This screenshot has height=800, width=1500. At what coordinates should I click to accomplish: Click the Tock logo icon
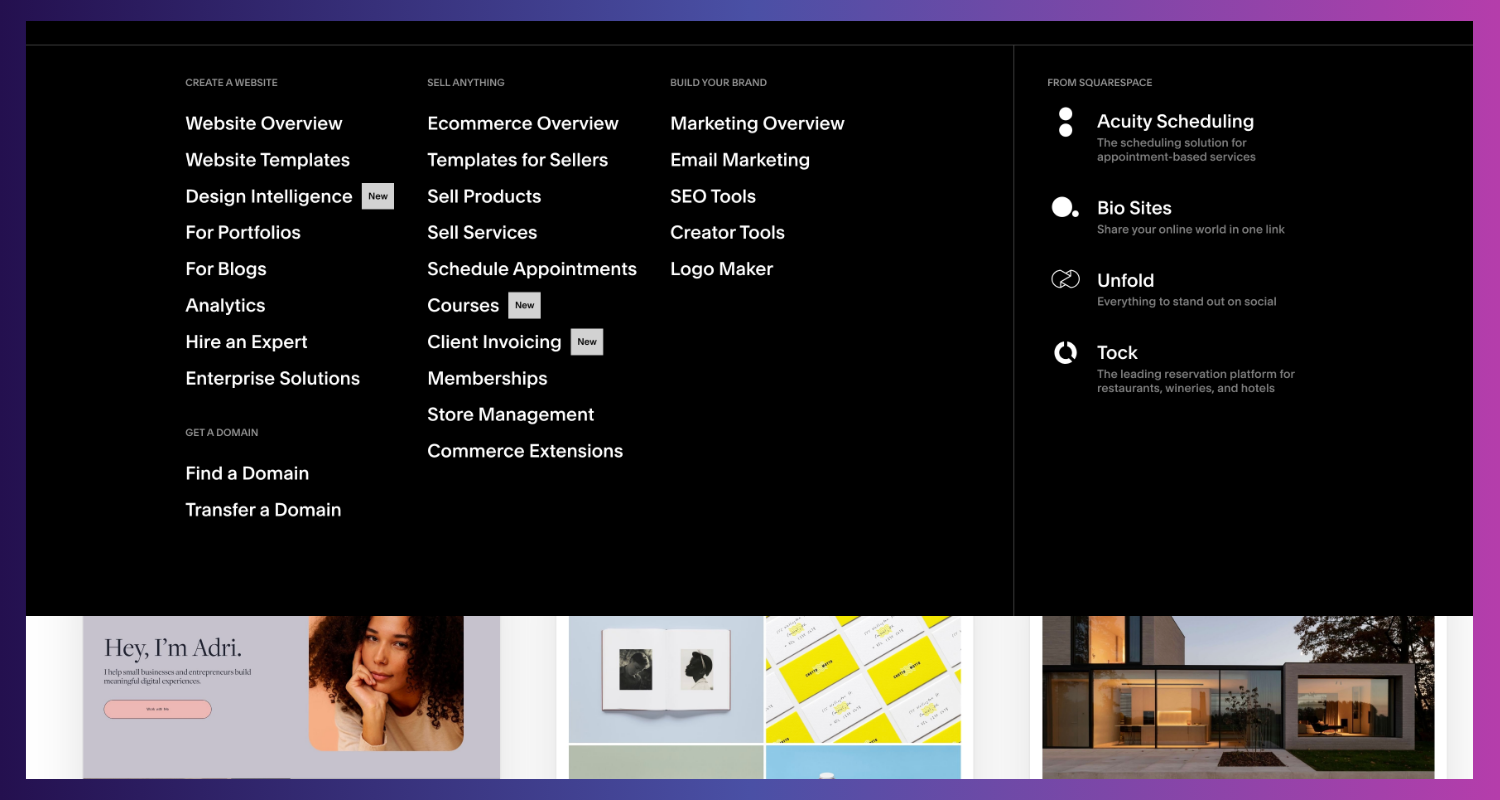pyautogui.click(x=1065, y=352)
